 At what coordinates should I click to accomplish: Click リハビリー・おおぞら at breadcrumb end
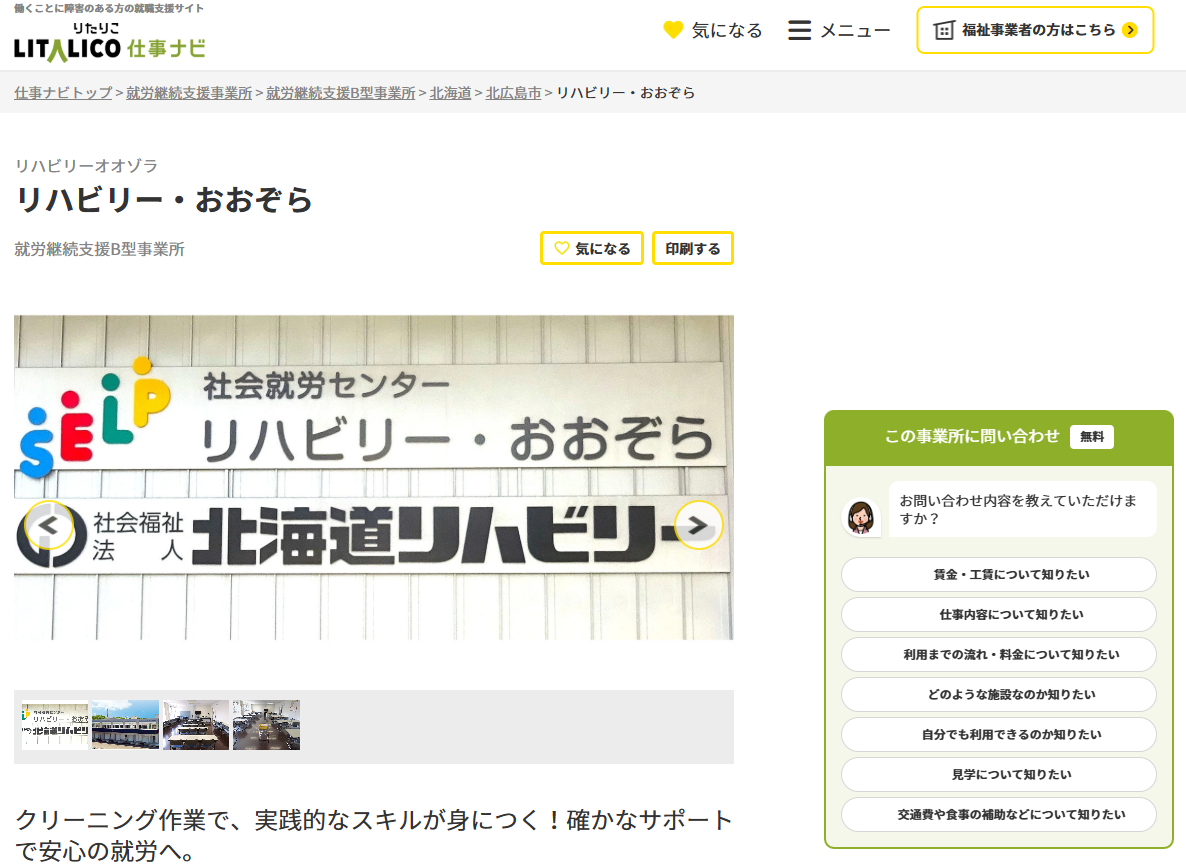tap(626, 92)
